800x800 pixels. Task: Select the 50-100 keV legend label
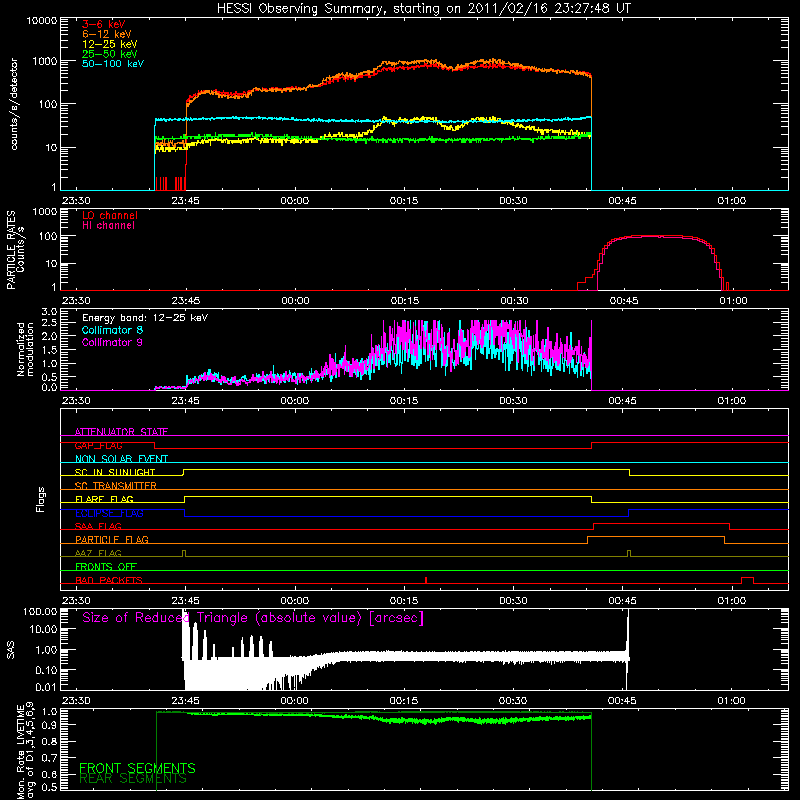click(113, 64)
